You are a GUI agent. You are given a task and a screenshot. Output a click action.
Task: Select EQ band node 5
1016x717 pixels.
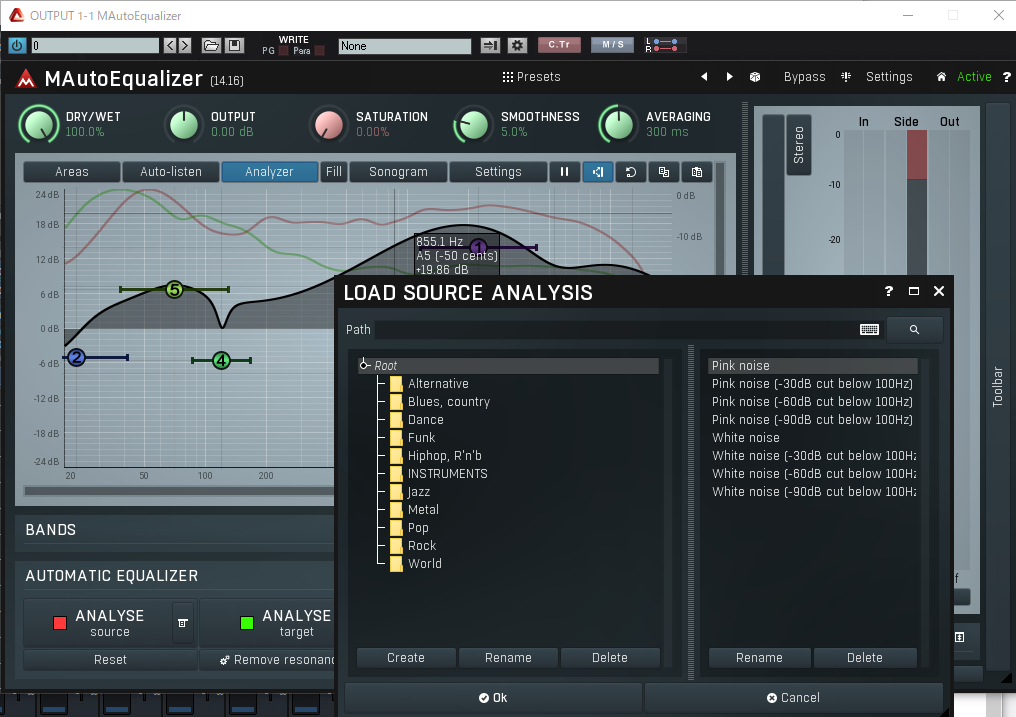(174, 290)
